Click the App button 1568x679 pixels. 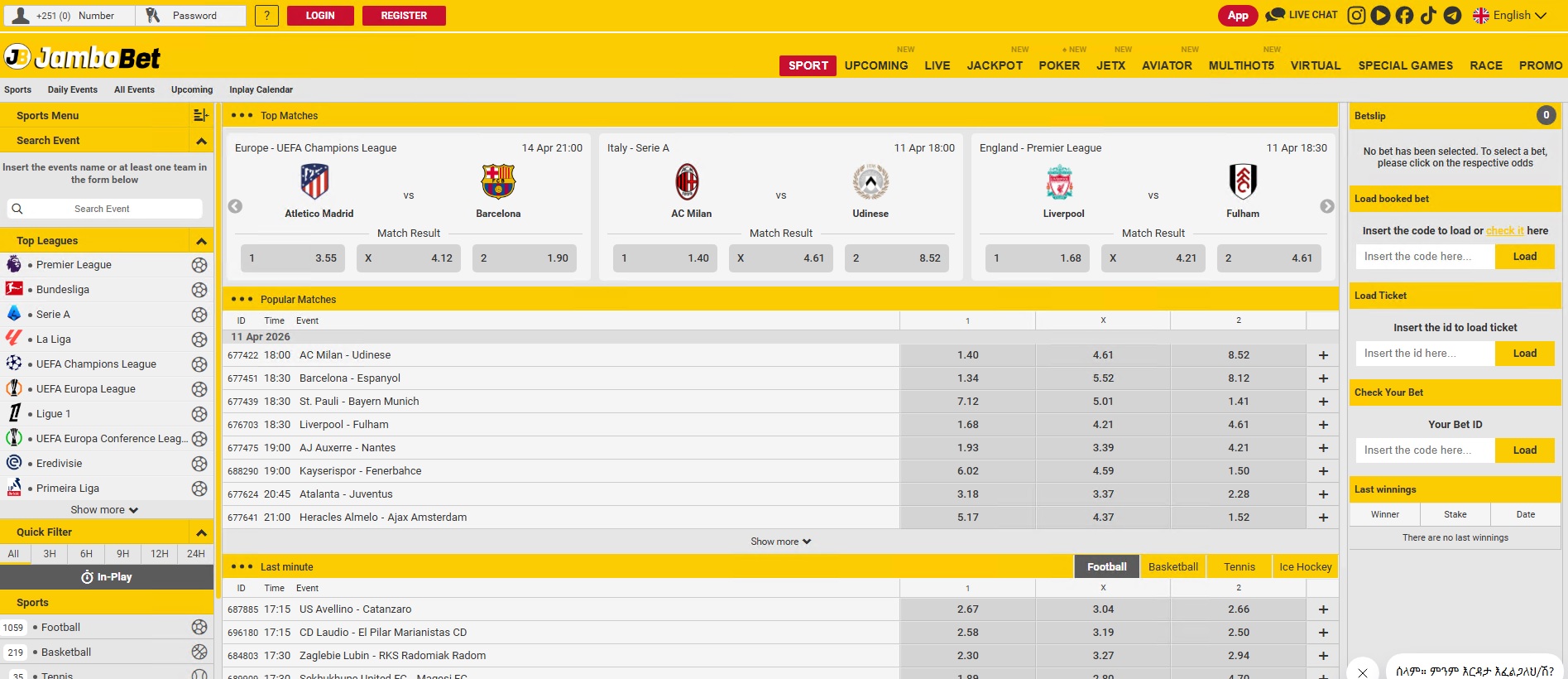pyautogui.click(x=1238, y=15)
